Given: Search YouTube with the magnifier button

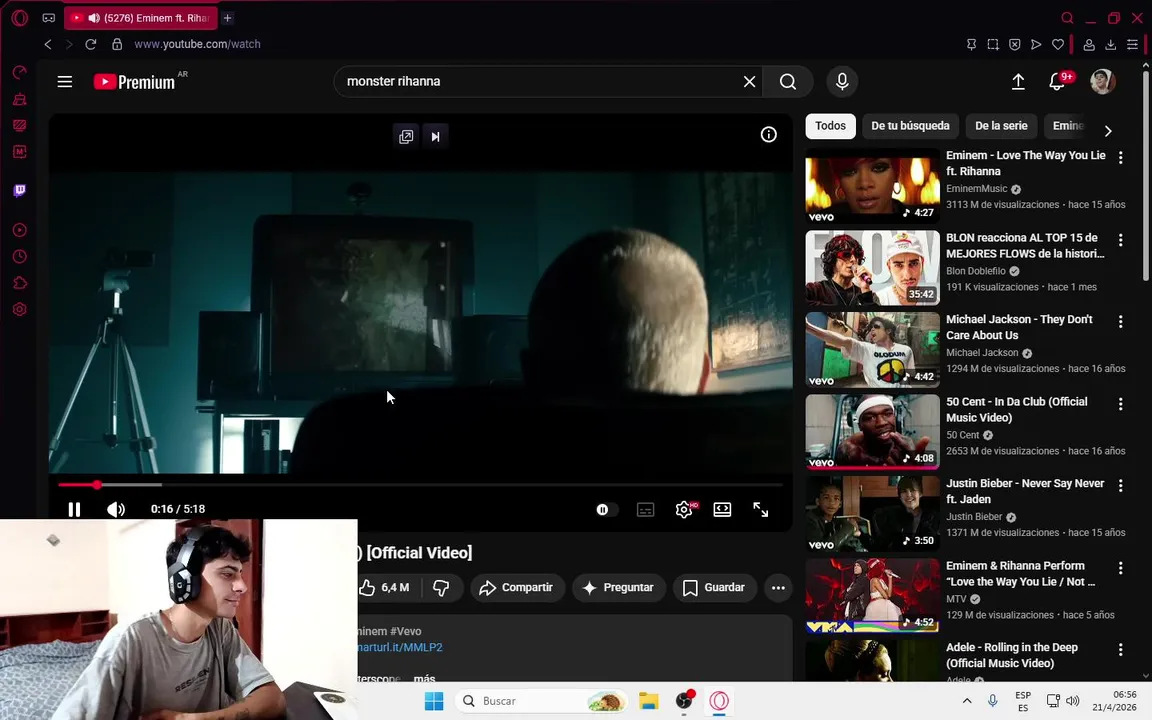Looking at the screenshot, I should coord(788,82).
